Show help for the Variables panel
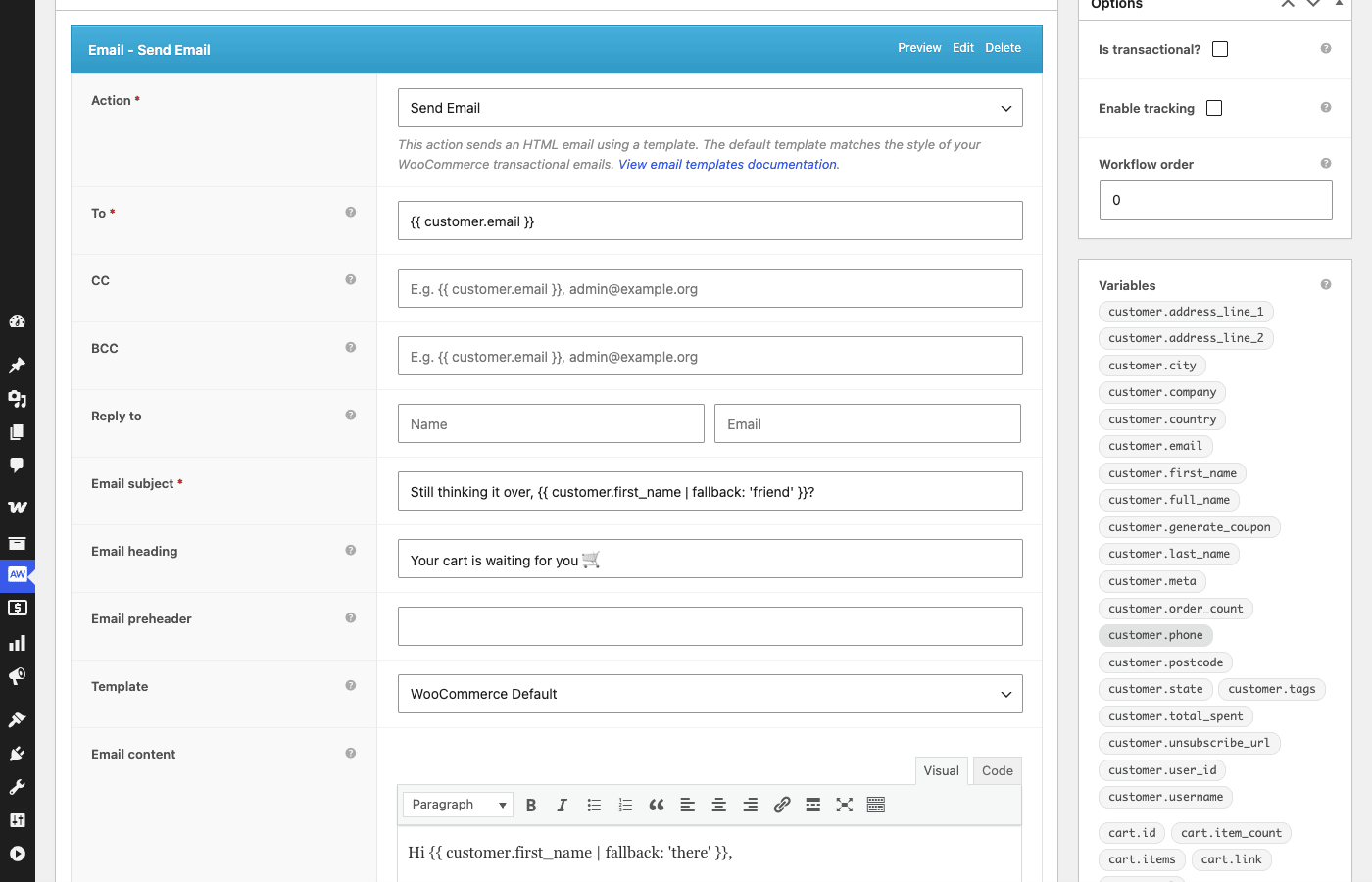The image size is (1372, 882). coord(1326,285)
